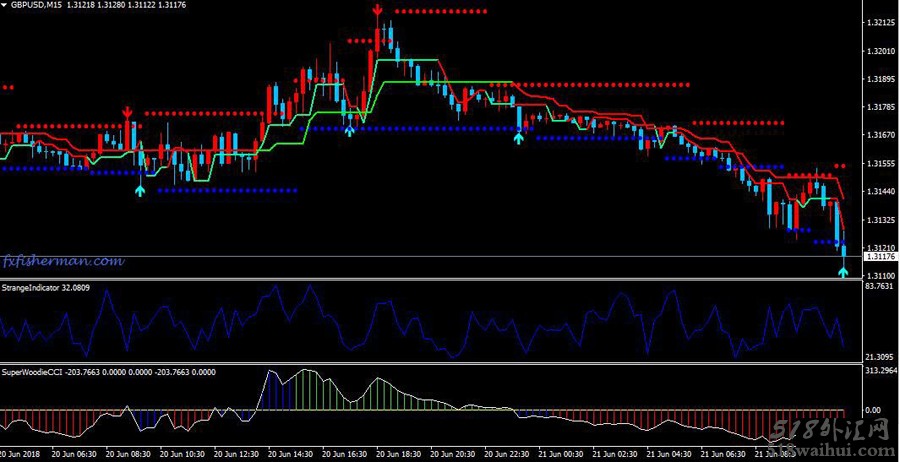Click the 20 Jun 22:30 time label

coord(506,453)
